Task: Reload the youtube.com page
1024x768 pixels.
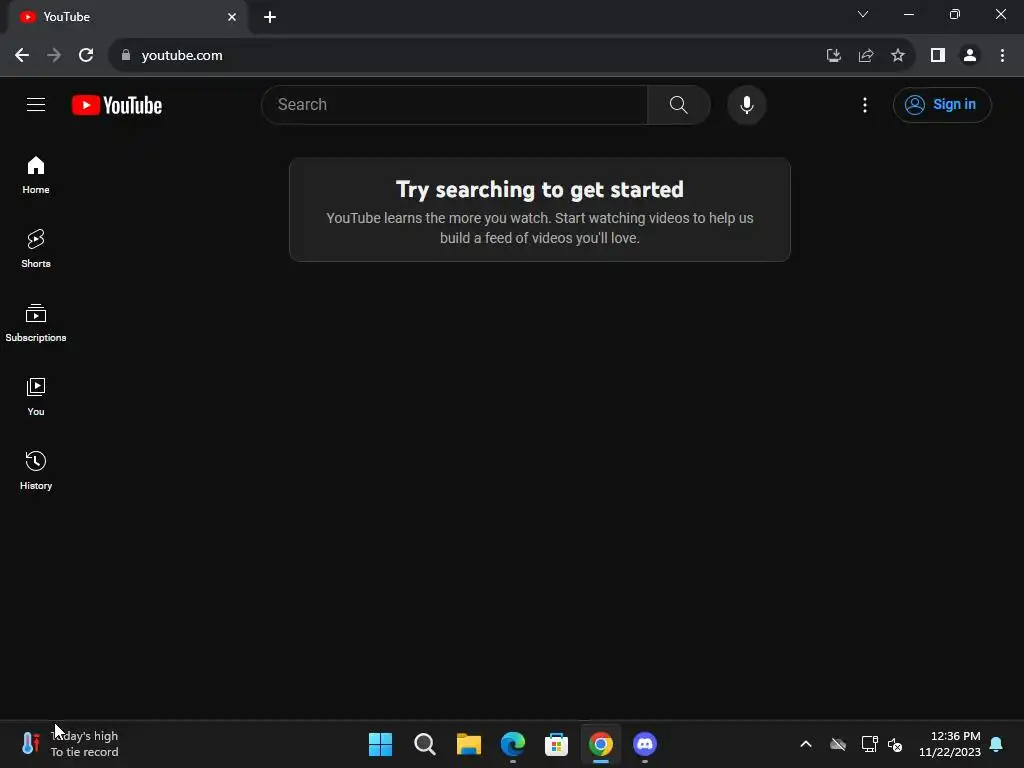Action: pos(86,56)
